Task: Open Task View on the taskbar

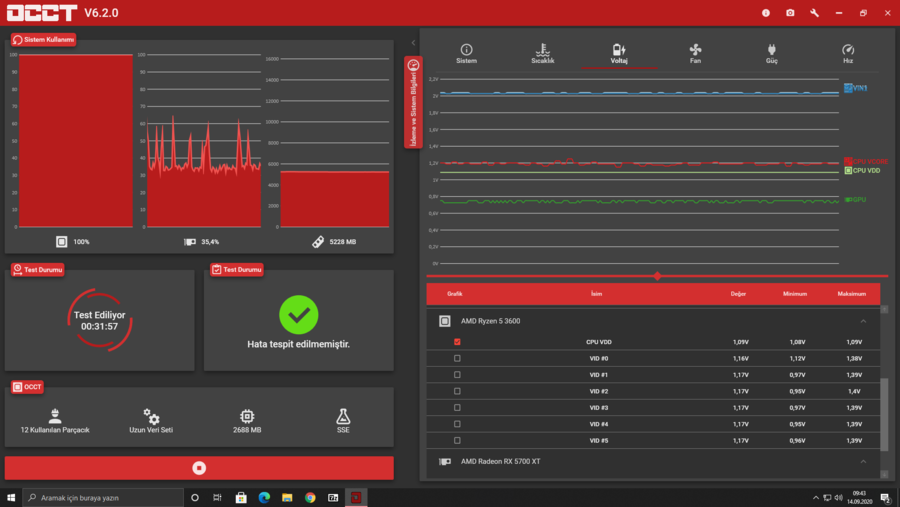Action: click(x=217, y=497)
